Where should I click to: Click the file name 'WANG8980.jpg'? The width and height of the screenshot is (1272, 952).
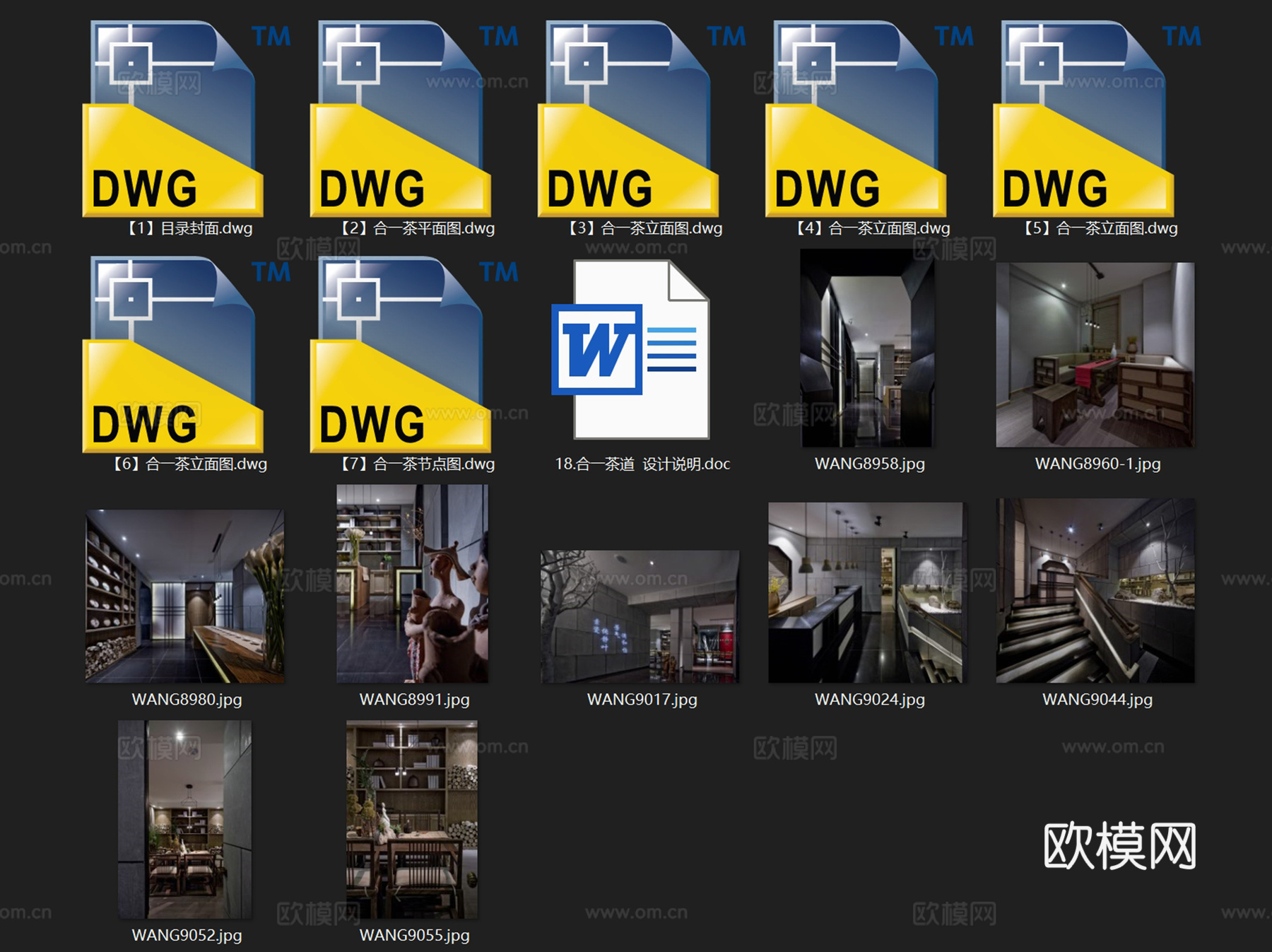187,700
